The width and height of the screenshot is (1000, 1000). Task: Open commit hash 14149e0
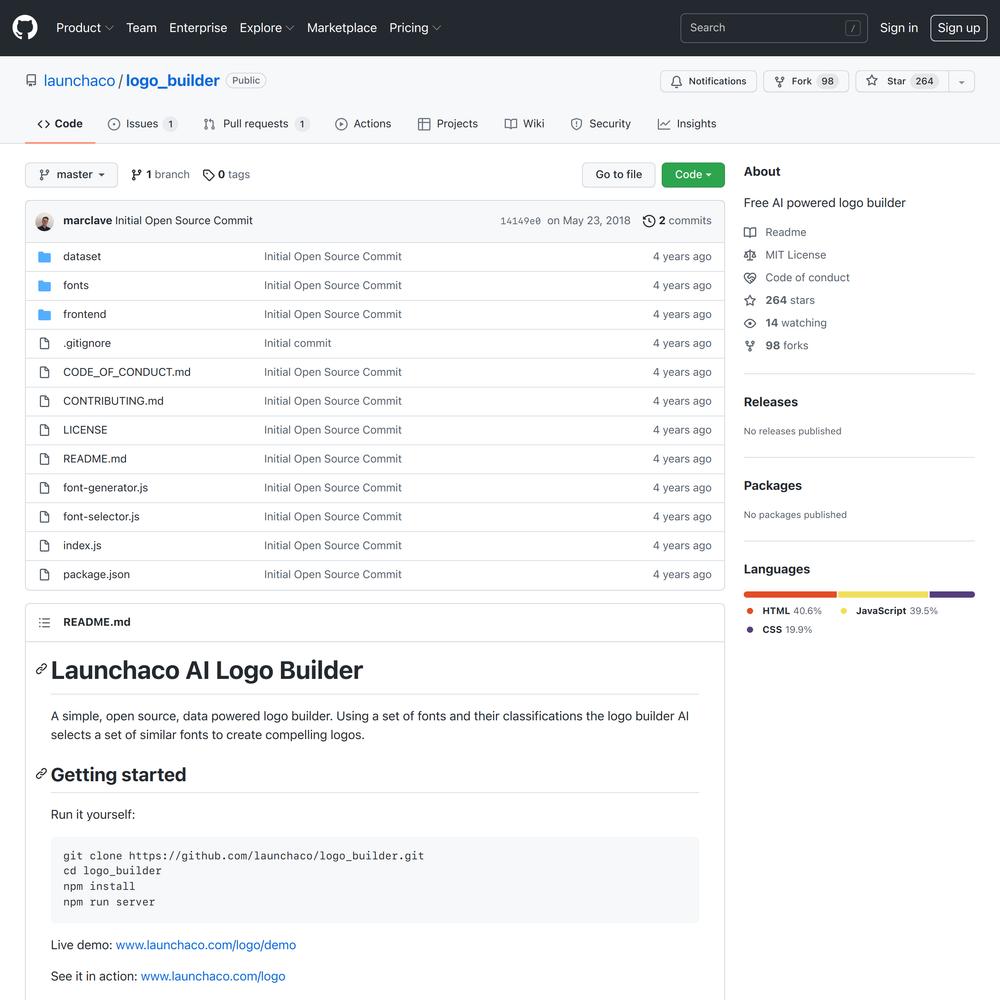tap(520, 221)
